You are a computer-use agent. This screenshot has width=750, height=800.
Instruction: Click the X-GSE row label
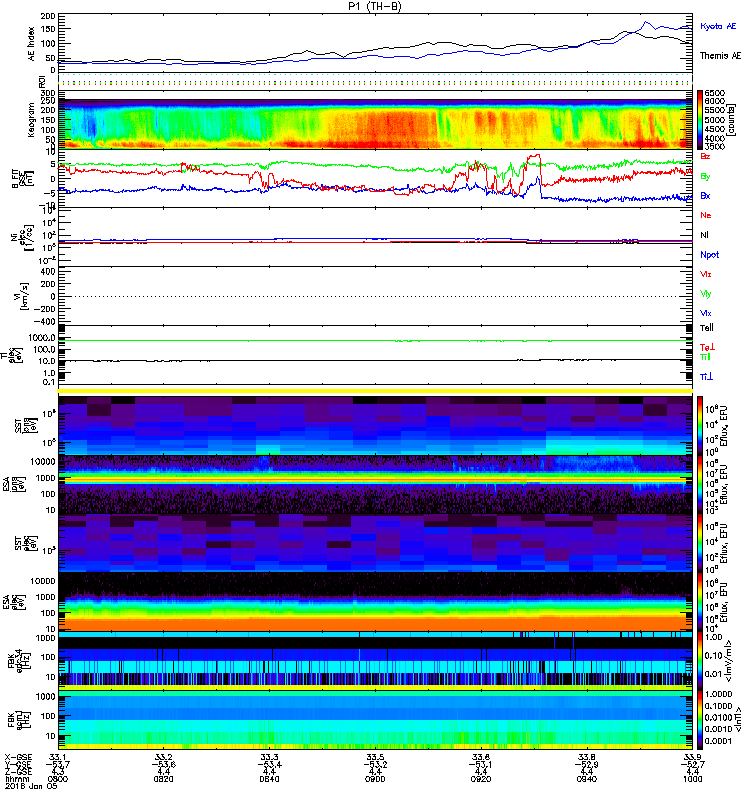[x=16, y=757]
